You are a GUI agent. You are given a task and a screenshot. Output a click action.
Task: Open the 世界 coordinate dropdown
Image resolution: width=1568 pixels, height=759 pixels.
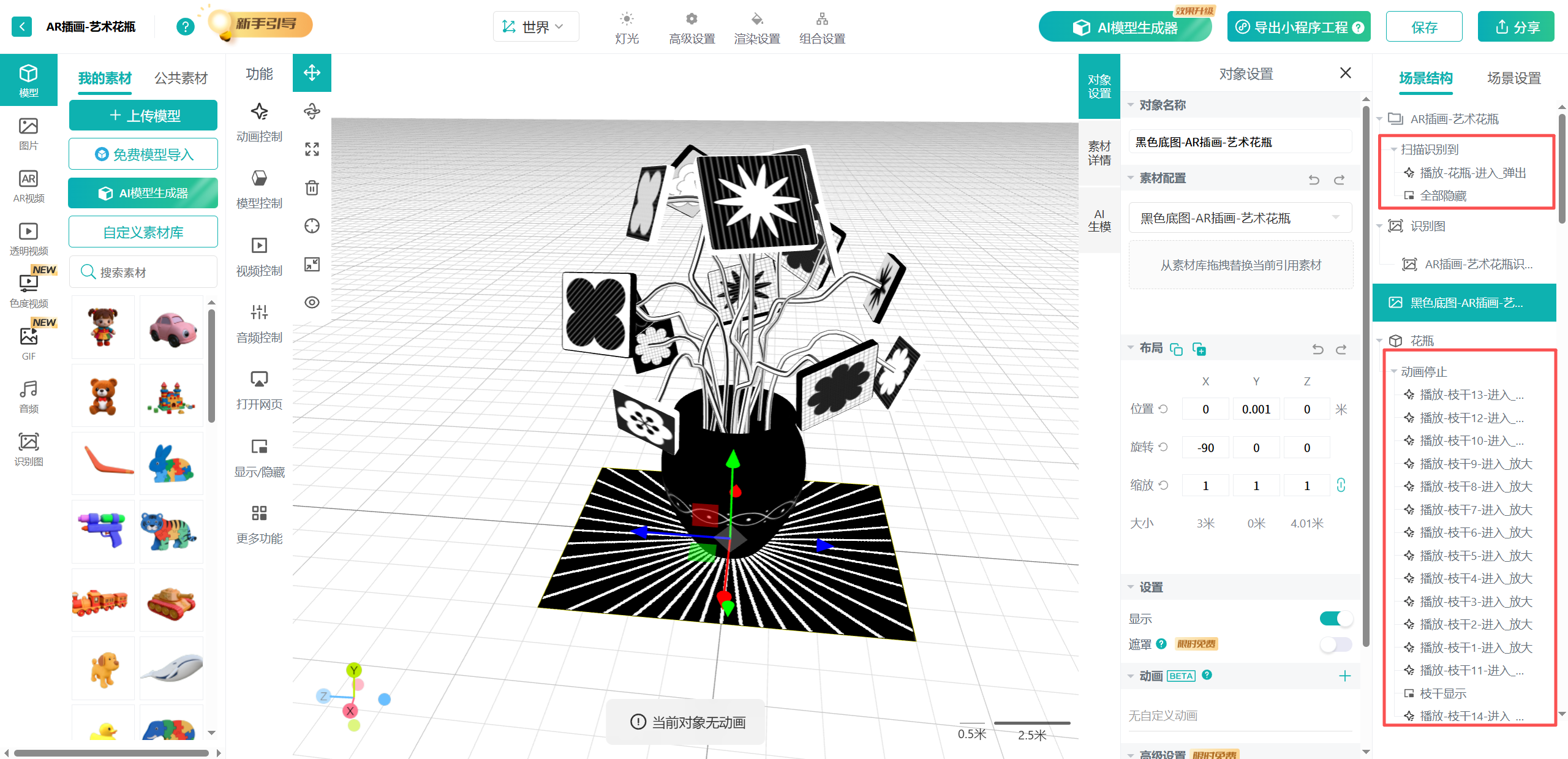[x=535, y=27]
